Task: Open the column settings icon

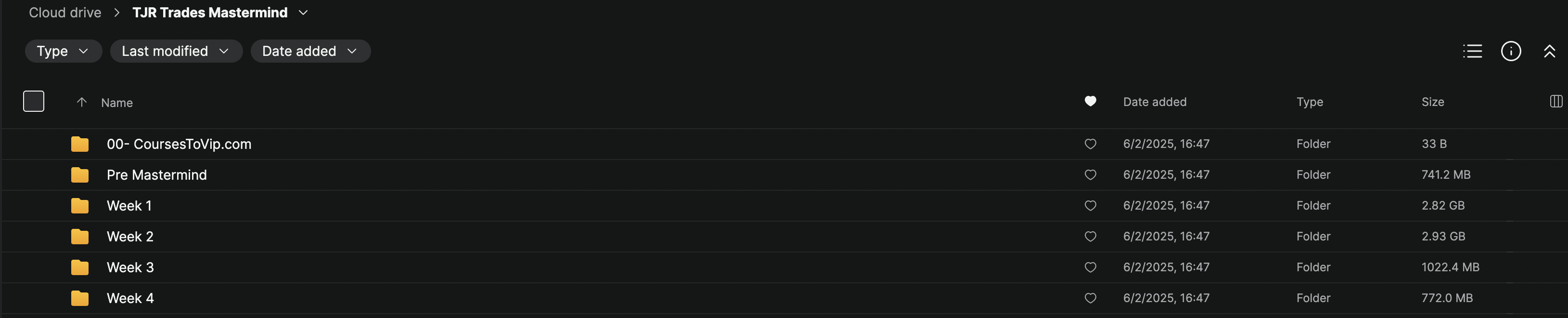Action: pyautogui.click(x=1555, y=102)
